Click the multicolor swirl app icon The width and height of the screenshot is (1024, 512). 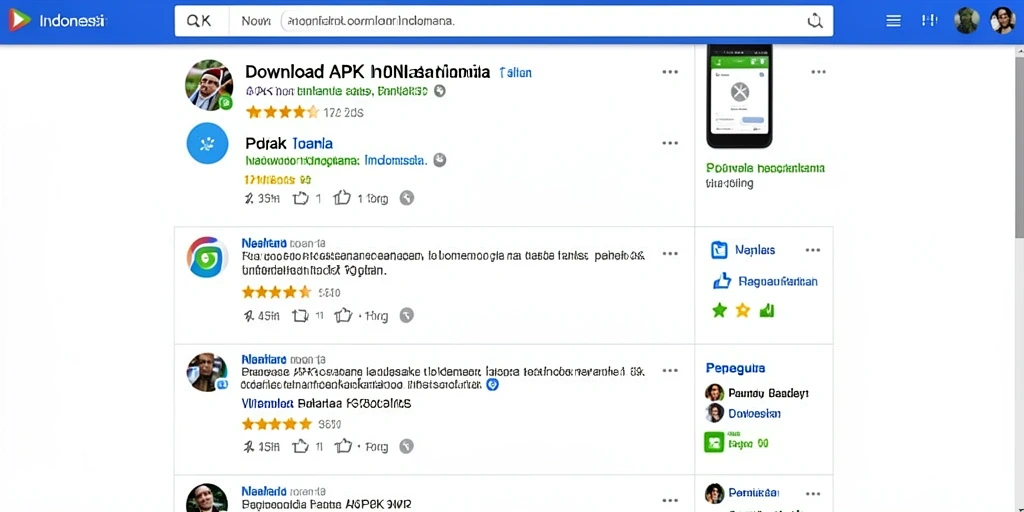[x=207, y=257]
